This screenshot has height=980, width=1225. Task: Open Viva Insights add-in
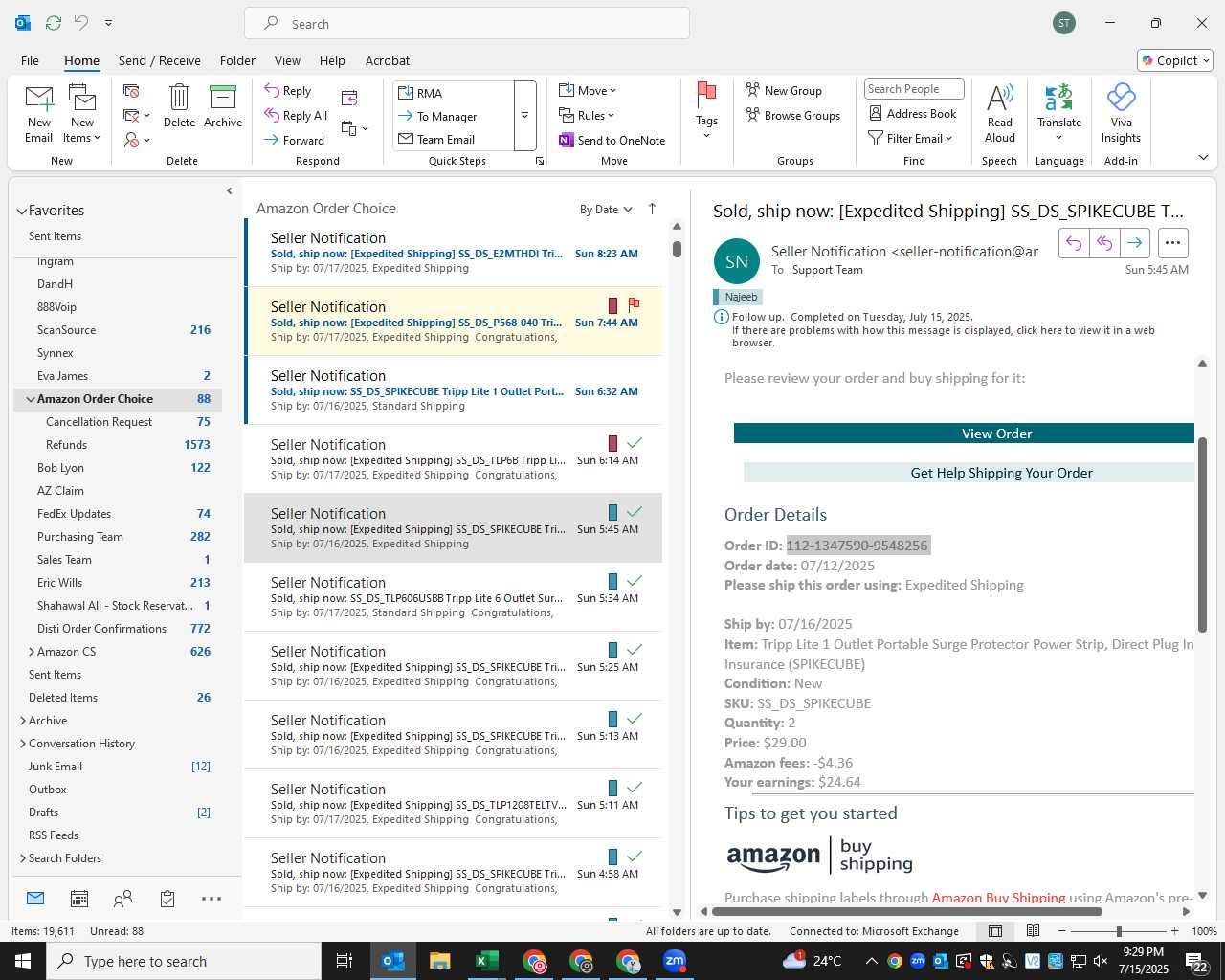1121,114
